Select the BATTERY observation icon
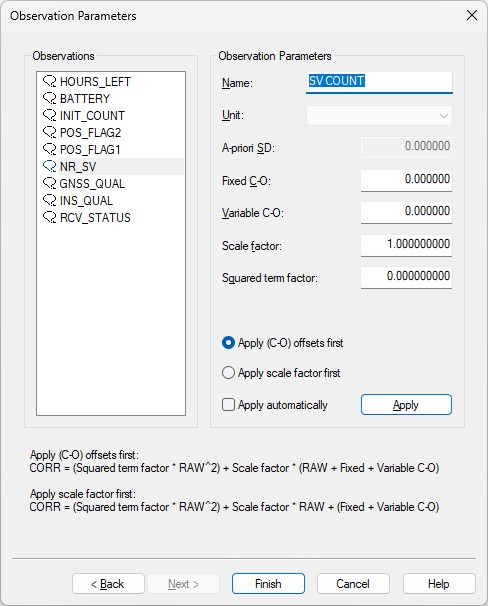Screen dimensions: 488x606 click(x=49, y=99)
